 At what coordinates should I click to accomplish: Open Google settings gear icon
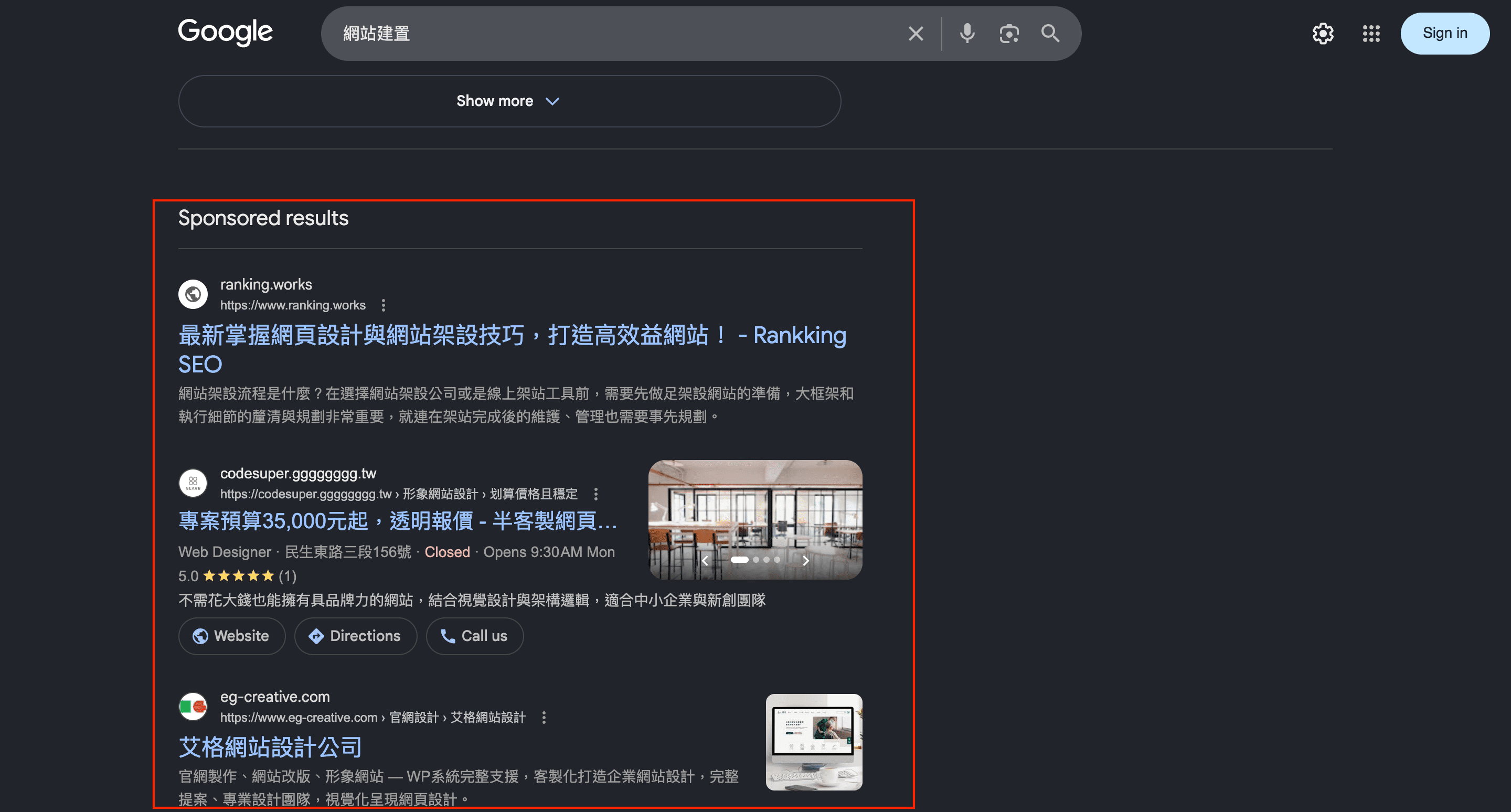click(1323, 34)
